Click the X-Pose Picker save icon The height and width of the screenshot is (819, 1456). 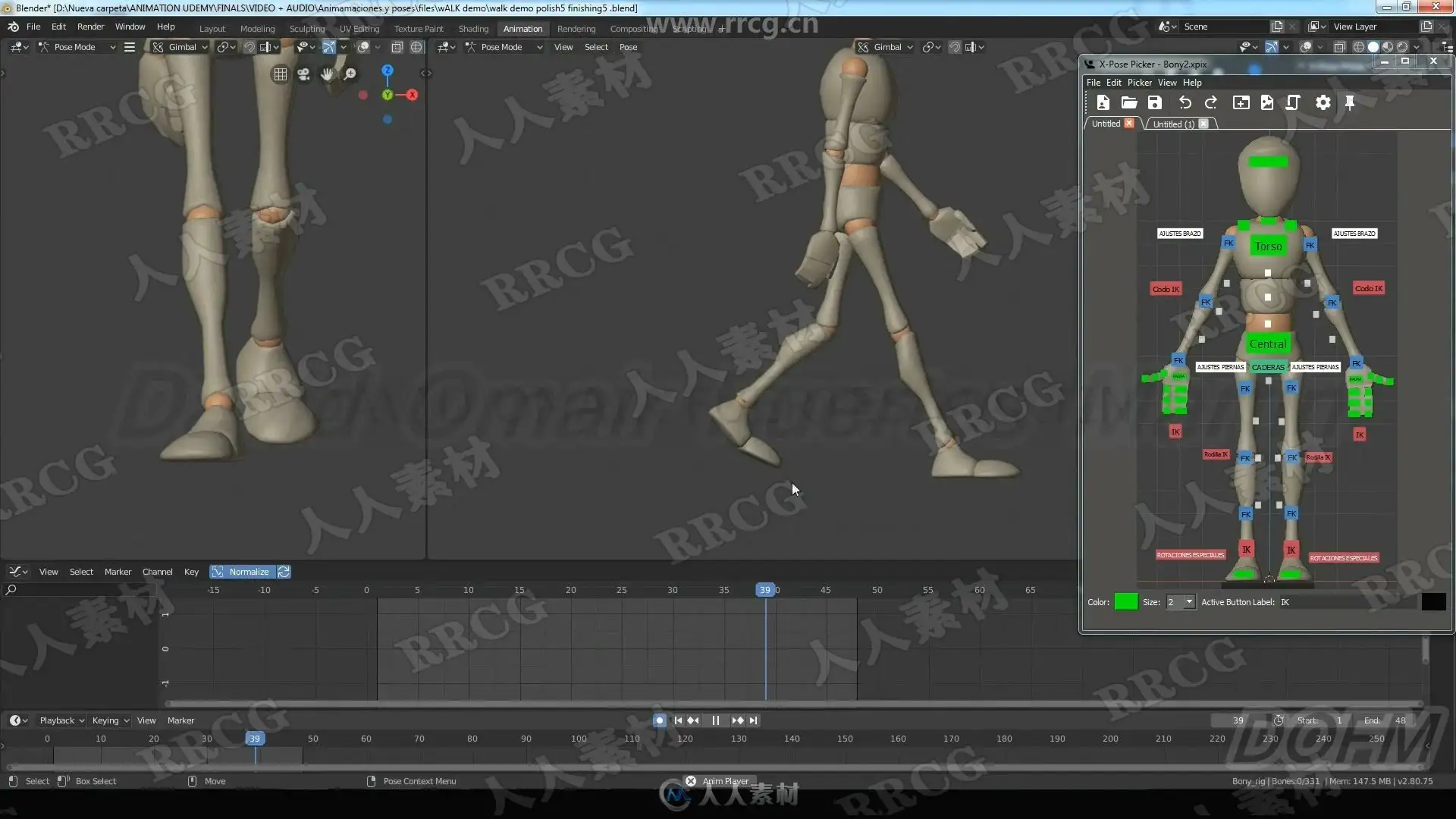(1154, 103)
